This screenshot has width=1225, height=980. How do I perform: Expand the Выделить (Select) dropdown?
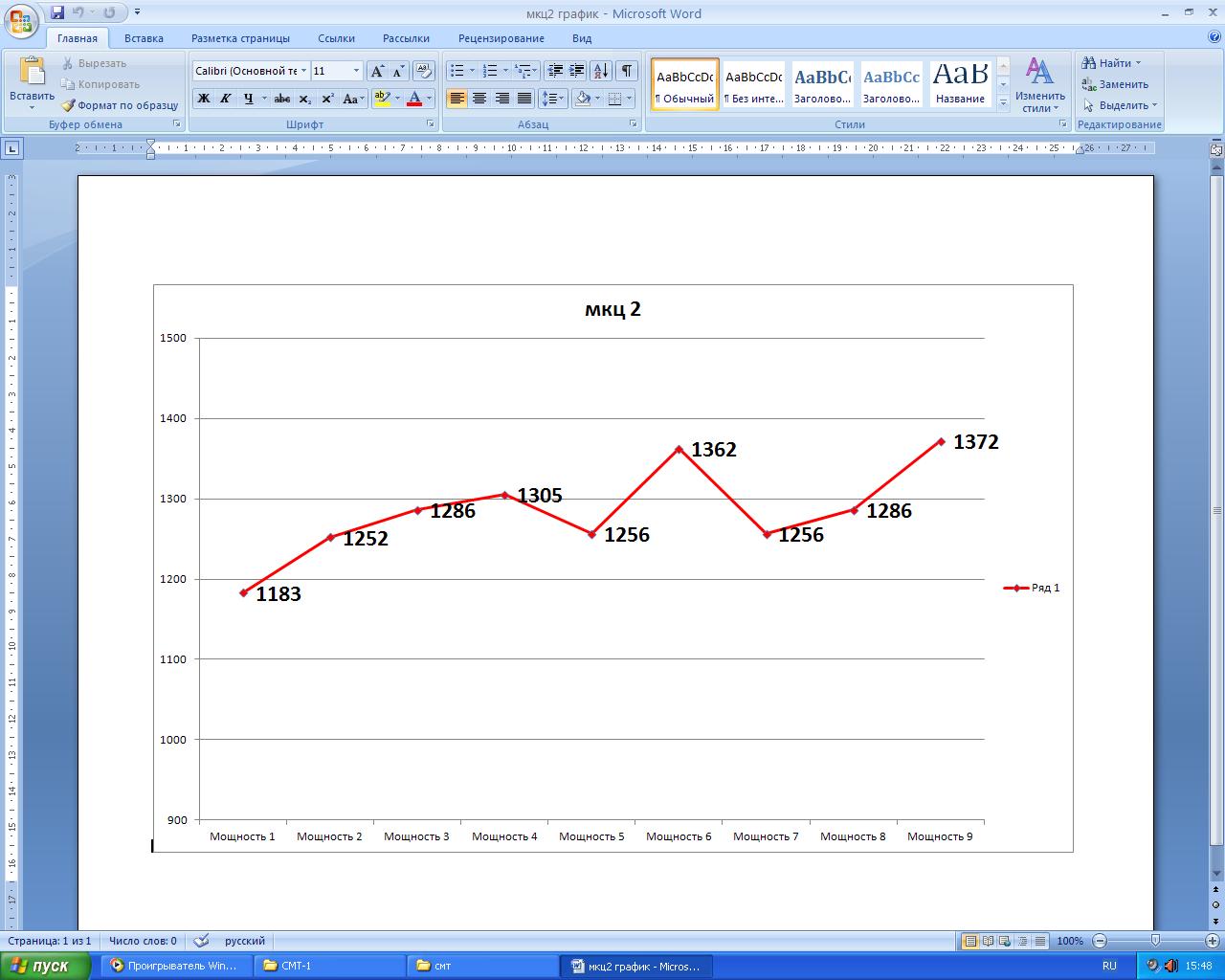pyautogui.click(x=1122, y=105)
